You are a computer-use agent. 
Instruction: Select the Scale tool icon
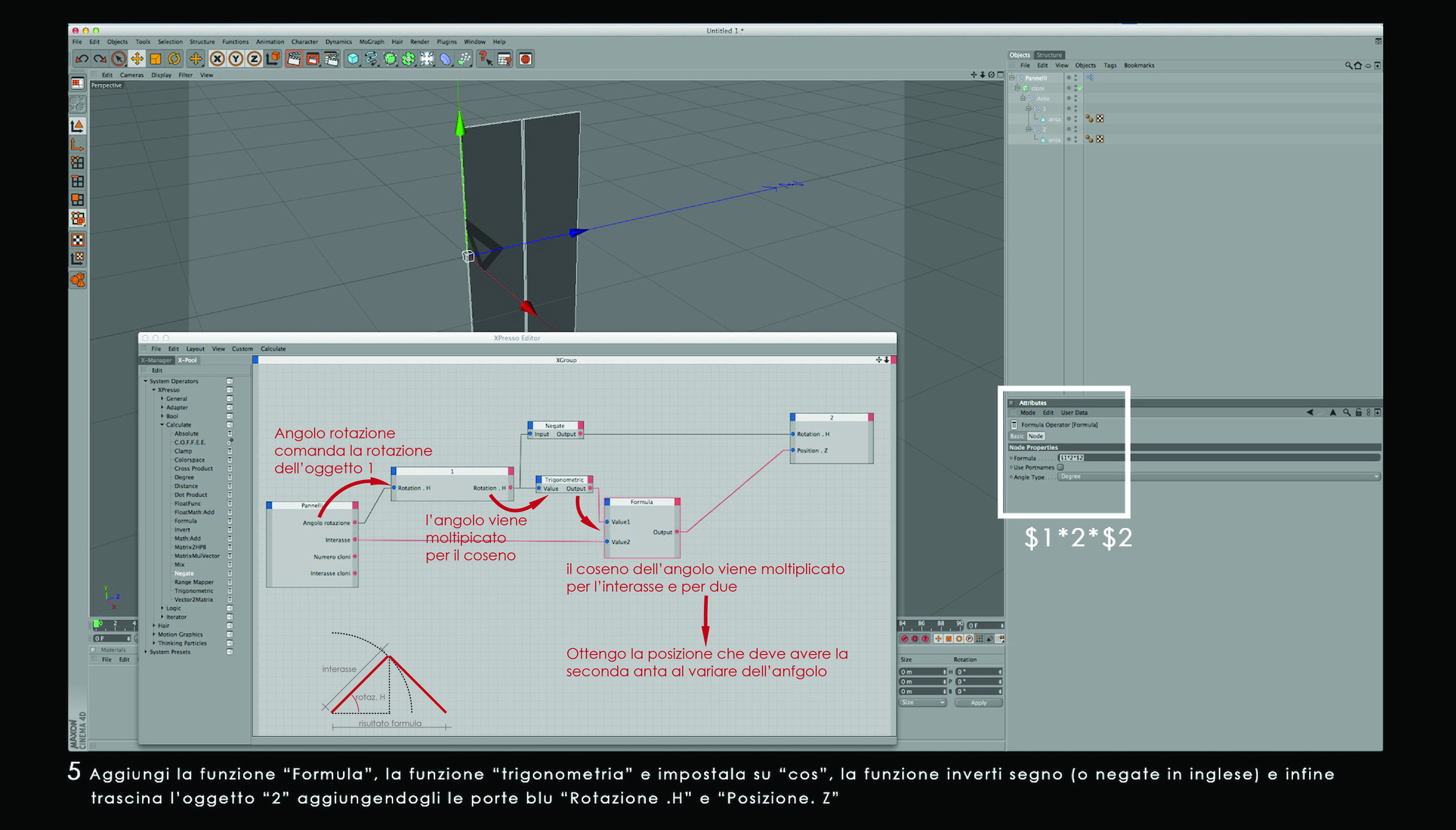156,59
